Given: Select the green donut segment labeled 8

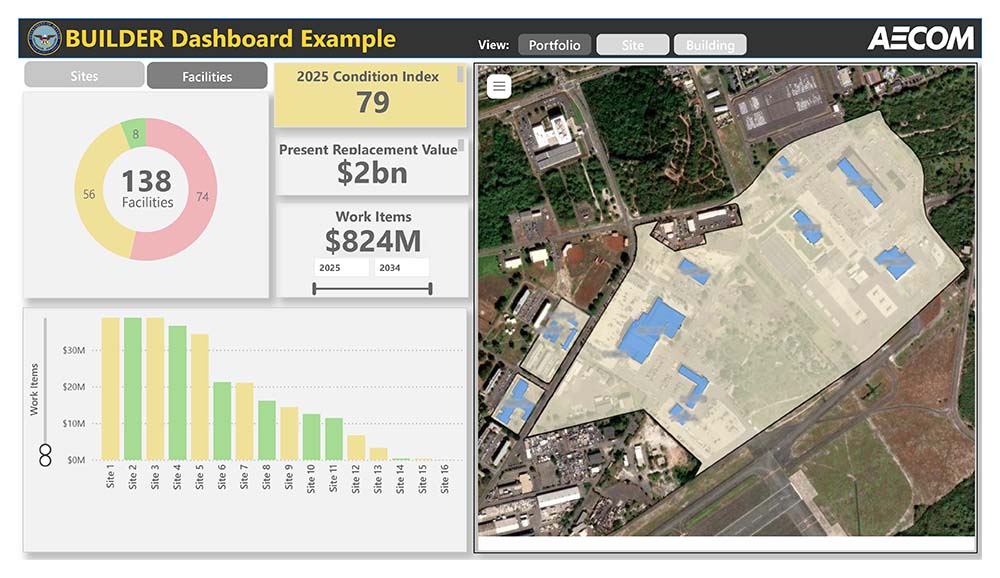Looking at the screenshot, I should tap(136, 134).
